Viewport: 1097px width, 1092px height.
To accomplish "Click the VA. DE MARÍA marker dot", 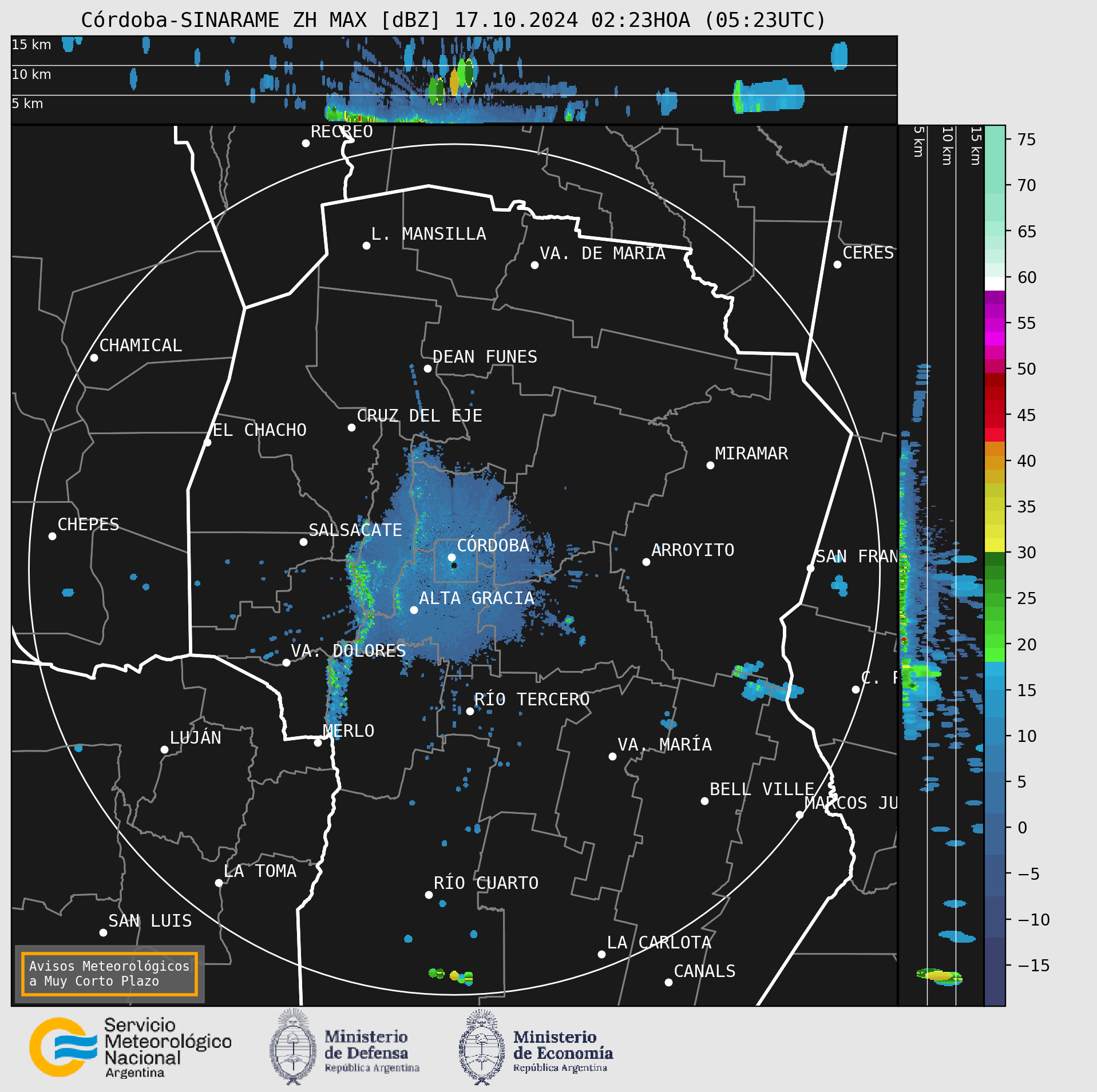I will [534, 265].
